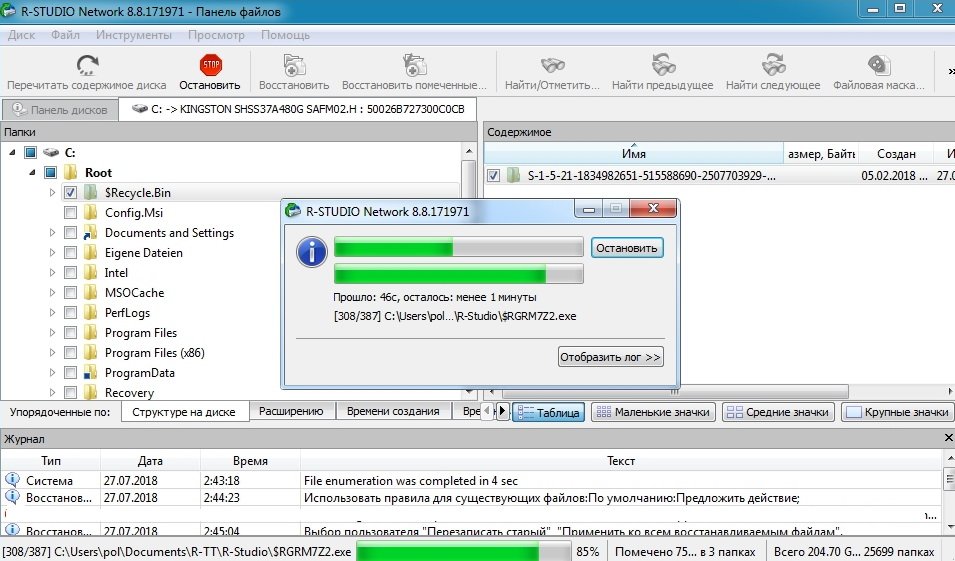Click the Reread disk contents icon
955x561 pixels.
pos(87,65)
